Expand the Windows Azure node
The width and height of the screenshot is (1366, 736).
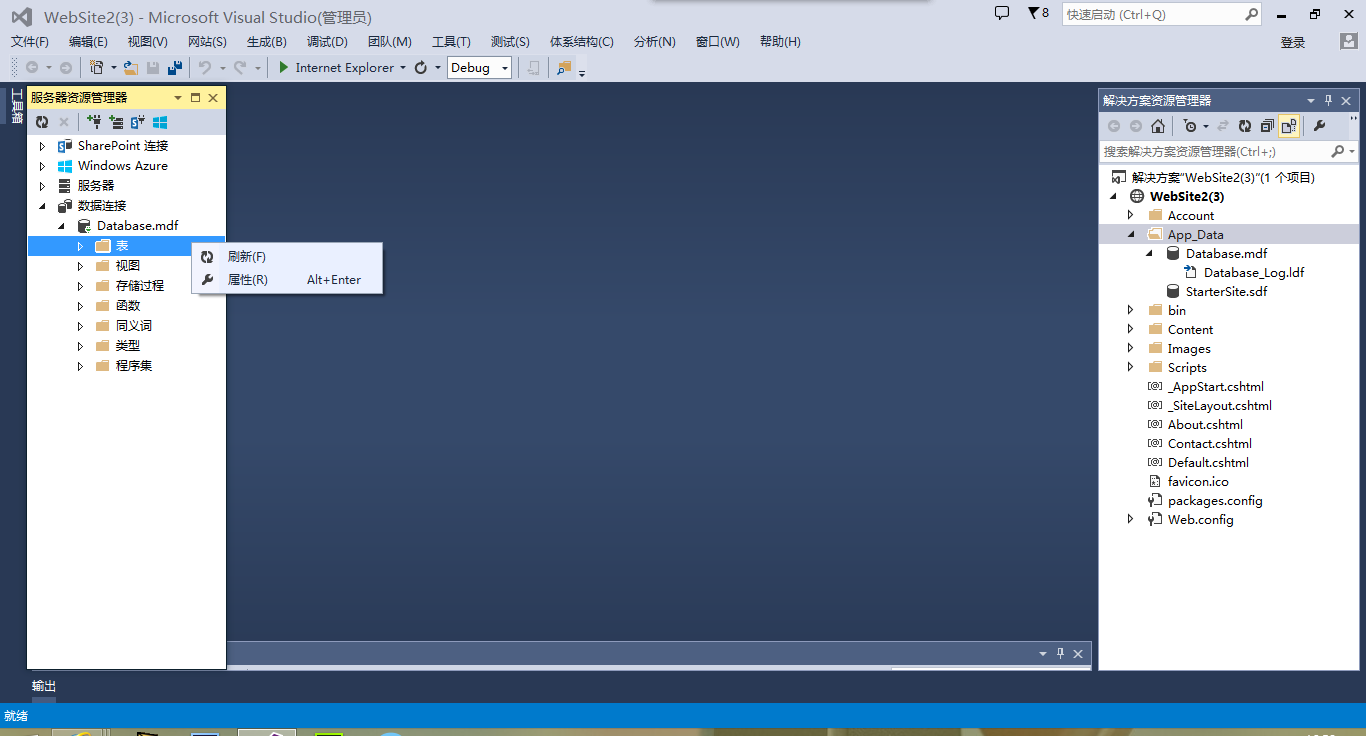click(42, 166)
